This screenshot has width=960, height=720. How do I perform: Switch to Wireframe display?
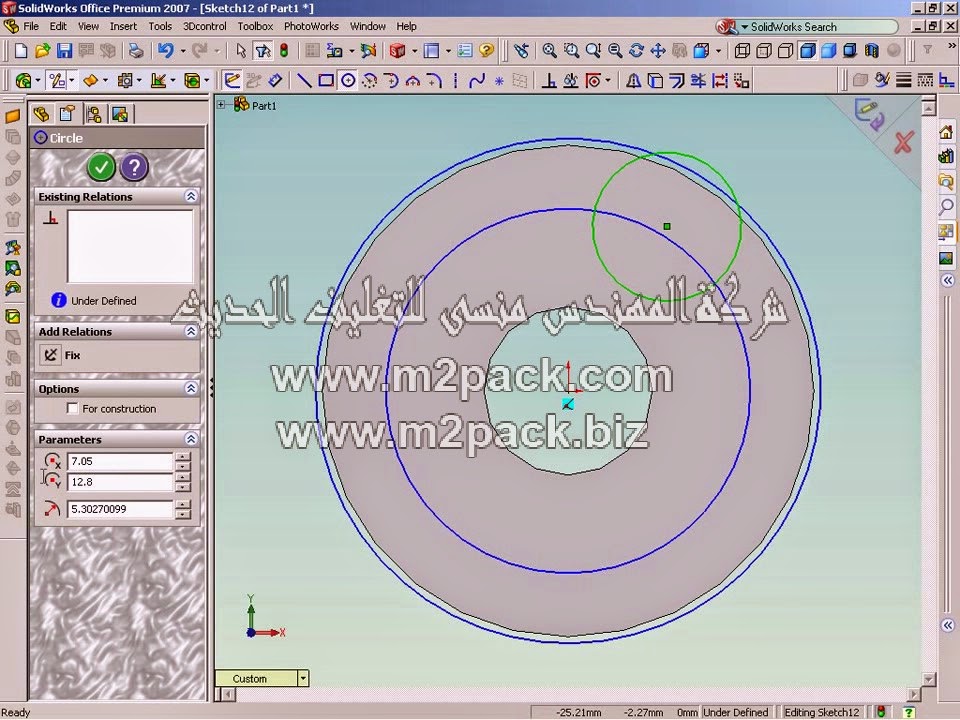click(742, 51)
